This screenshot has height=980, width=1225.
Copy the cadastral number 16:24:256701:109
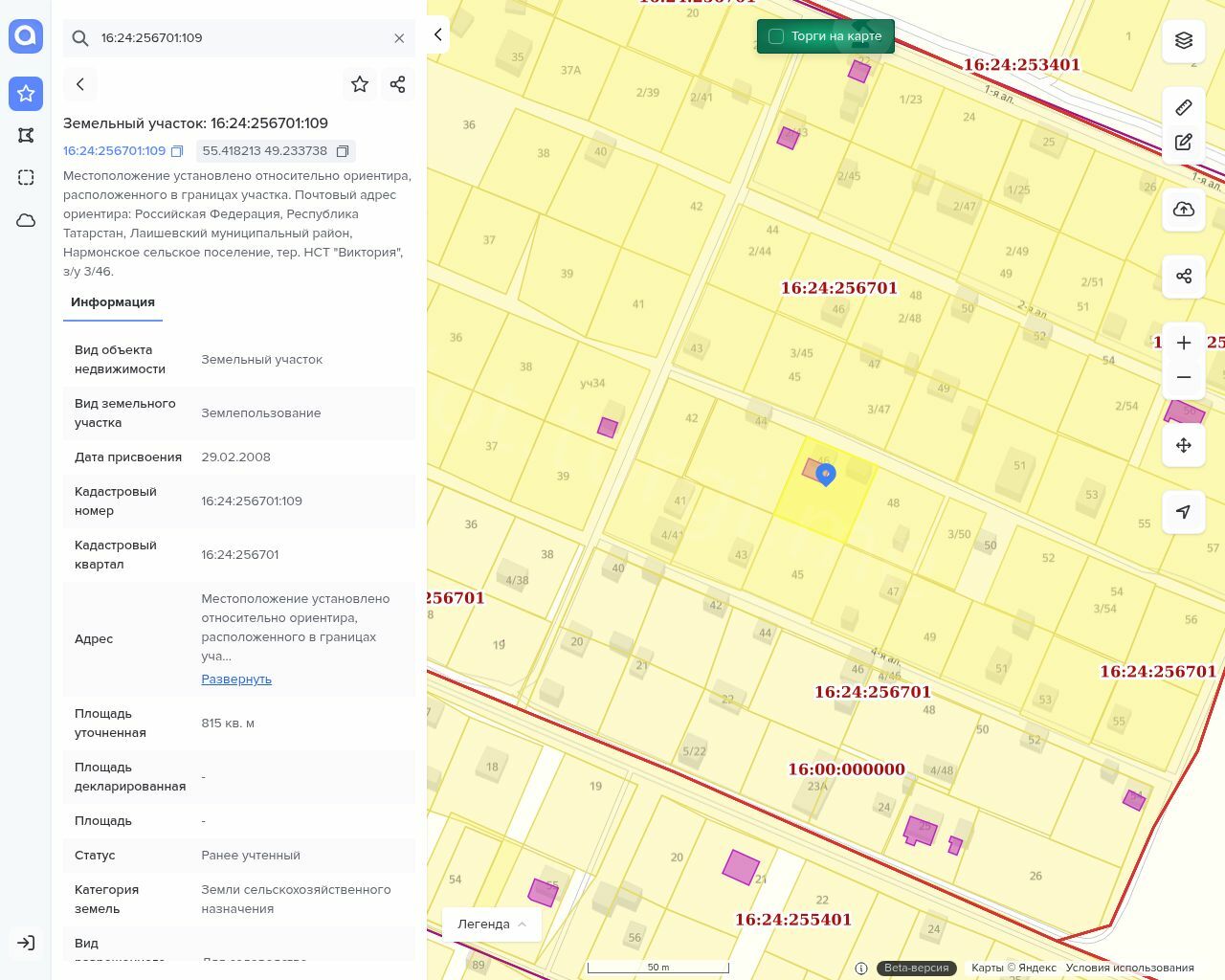[x=177, y=151]
